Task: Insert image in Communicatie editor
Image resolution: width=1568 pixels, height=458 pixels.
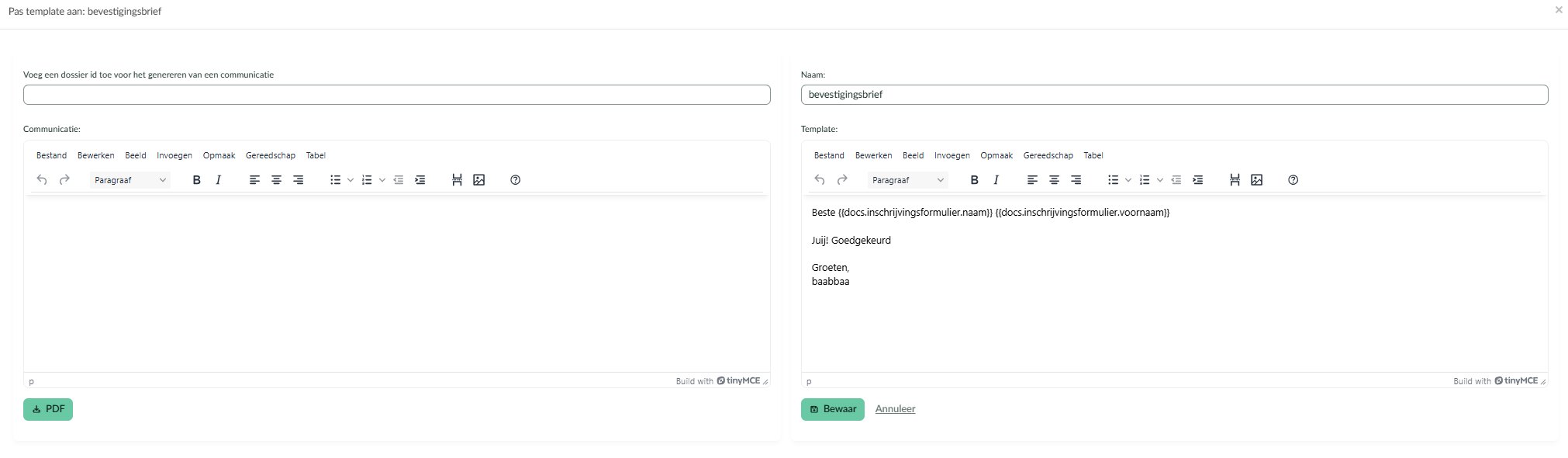Action: click(x=479, y=180)
